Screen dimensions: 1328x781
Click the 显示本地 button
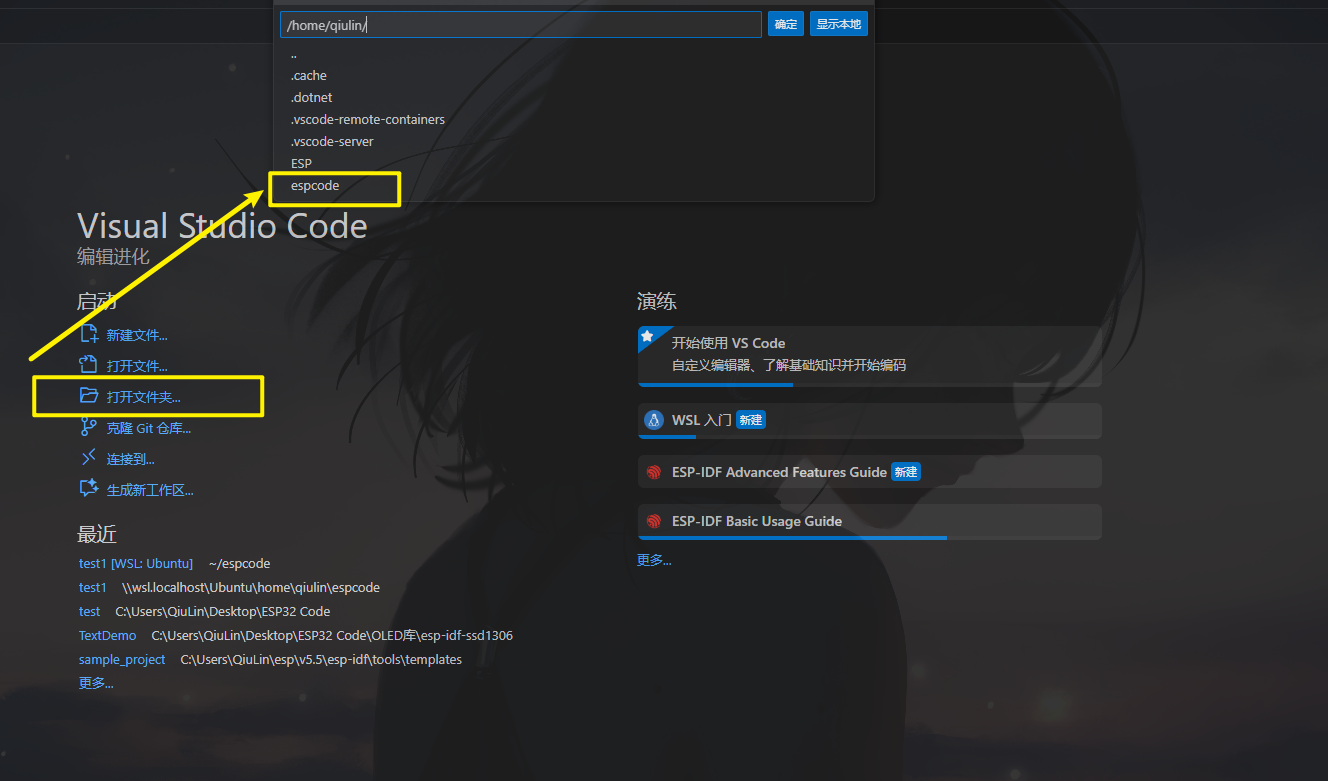click(838, 24)
